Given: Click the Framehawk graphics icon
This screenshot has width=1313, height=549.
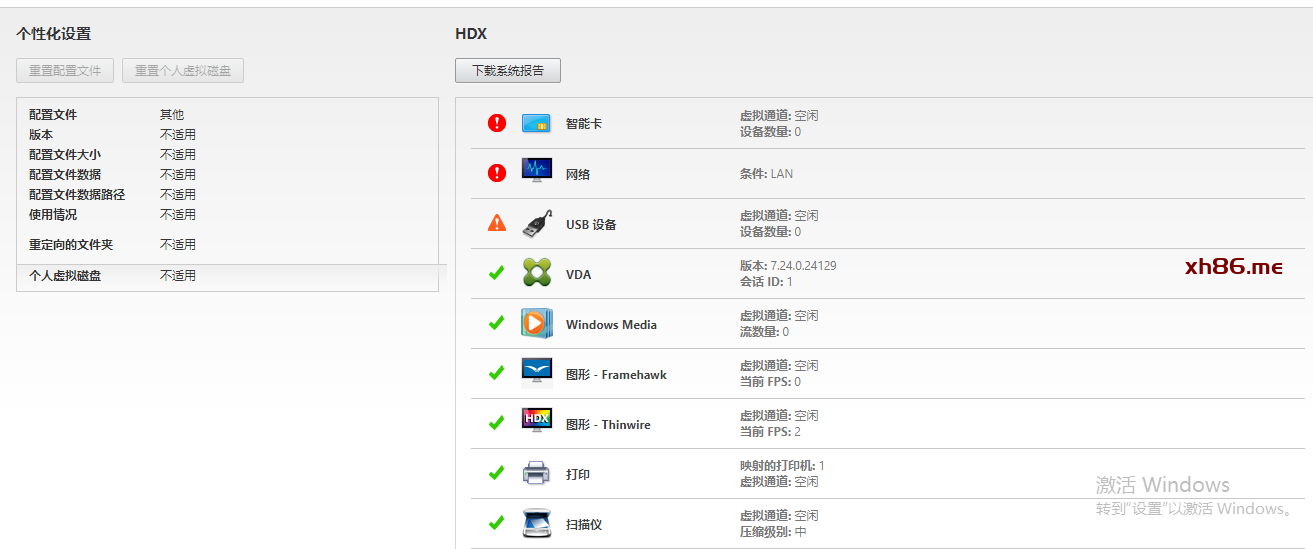Looking at the screenshot, I should 536,373.
